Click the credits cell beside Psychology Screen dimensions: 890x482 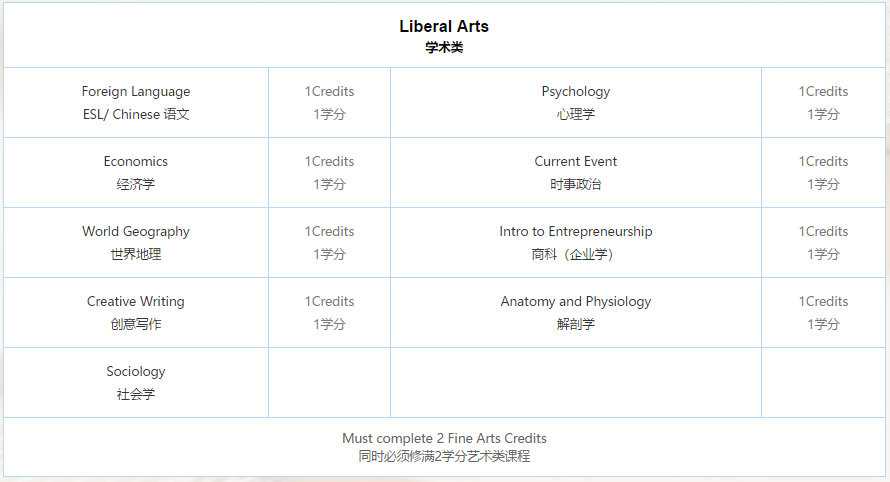tap(823, 102)
